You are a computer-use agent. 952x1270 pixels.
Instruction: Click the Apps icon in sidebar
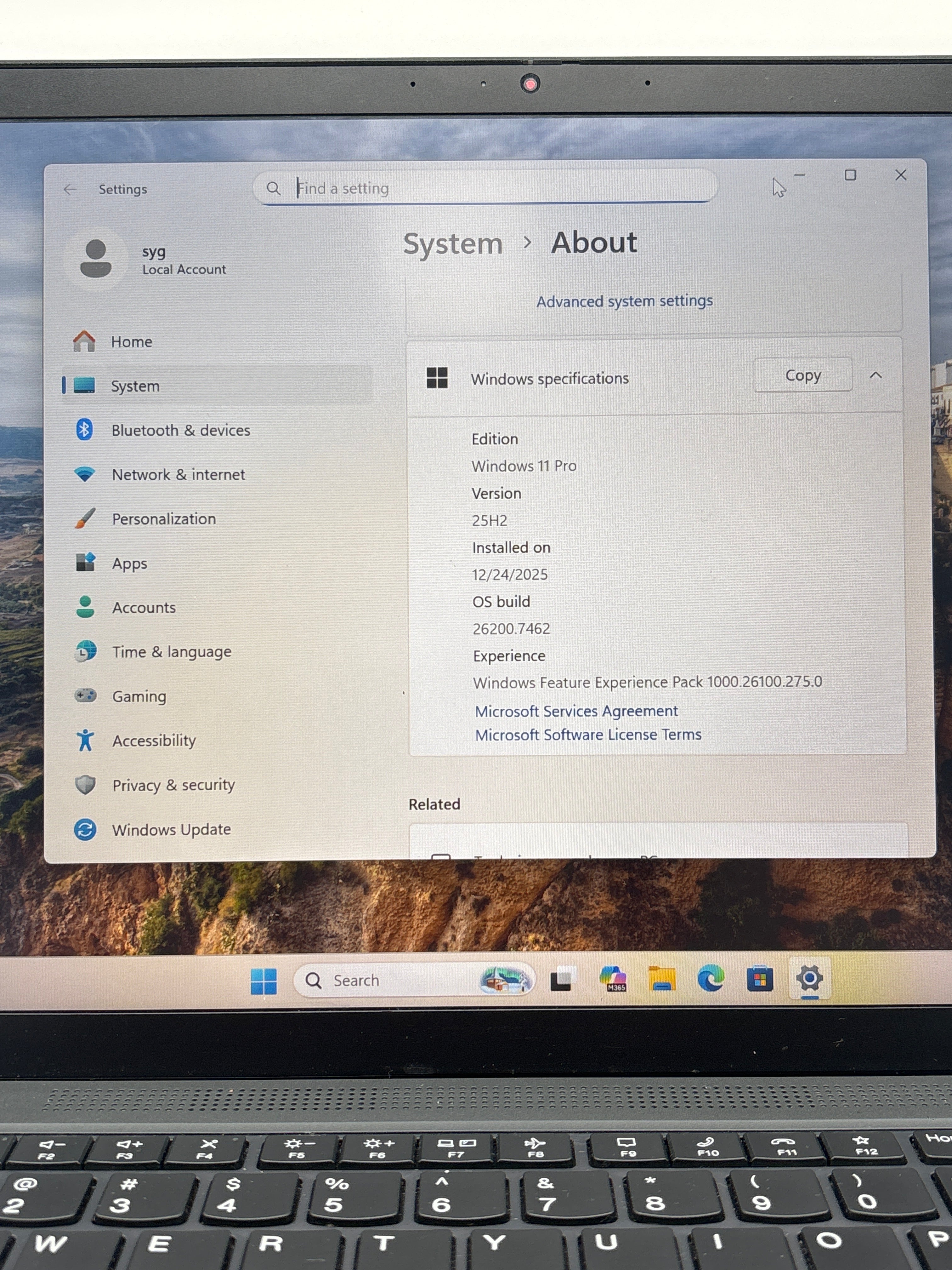(x=86, y=563)
